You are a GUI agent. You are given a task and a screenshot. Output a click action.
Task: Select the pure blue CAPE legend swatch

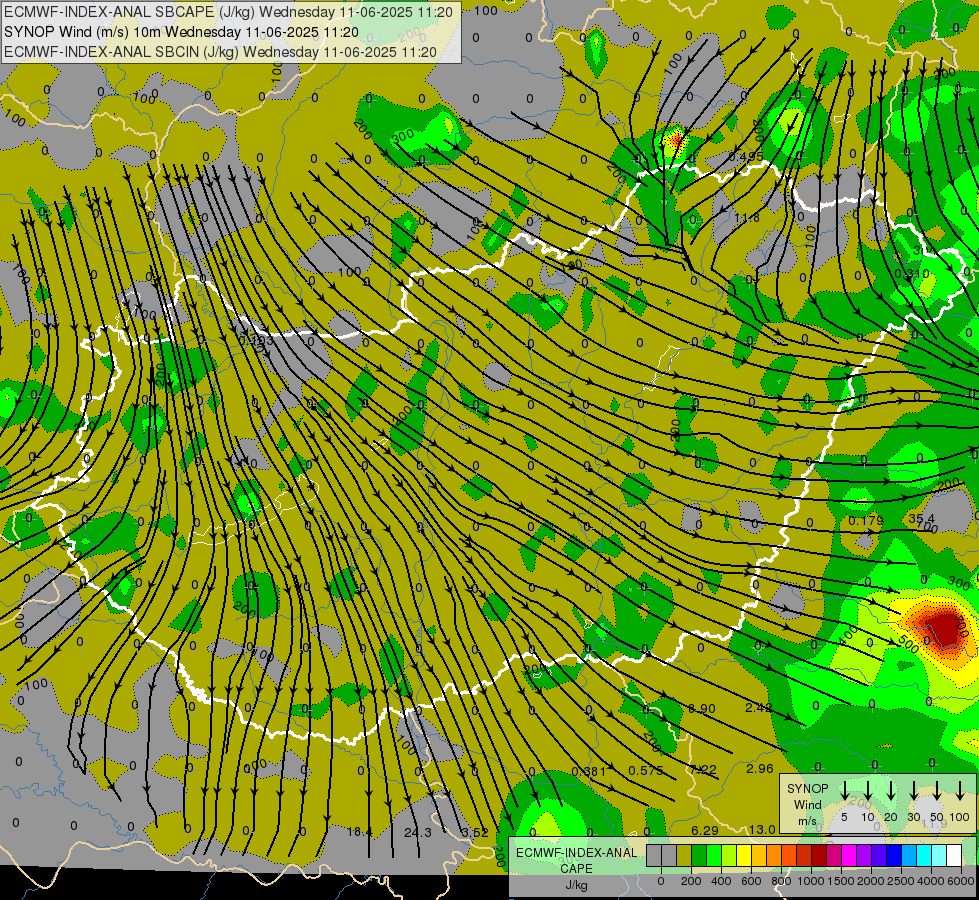[895, 856]
